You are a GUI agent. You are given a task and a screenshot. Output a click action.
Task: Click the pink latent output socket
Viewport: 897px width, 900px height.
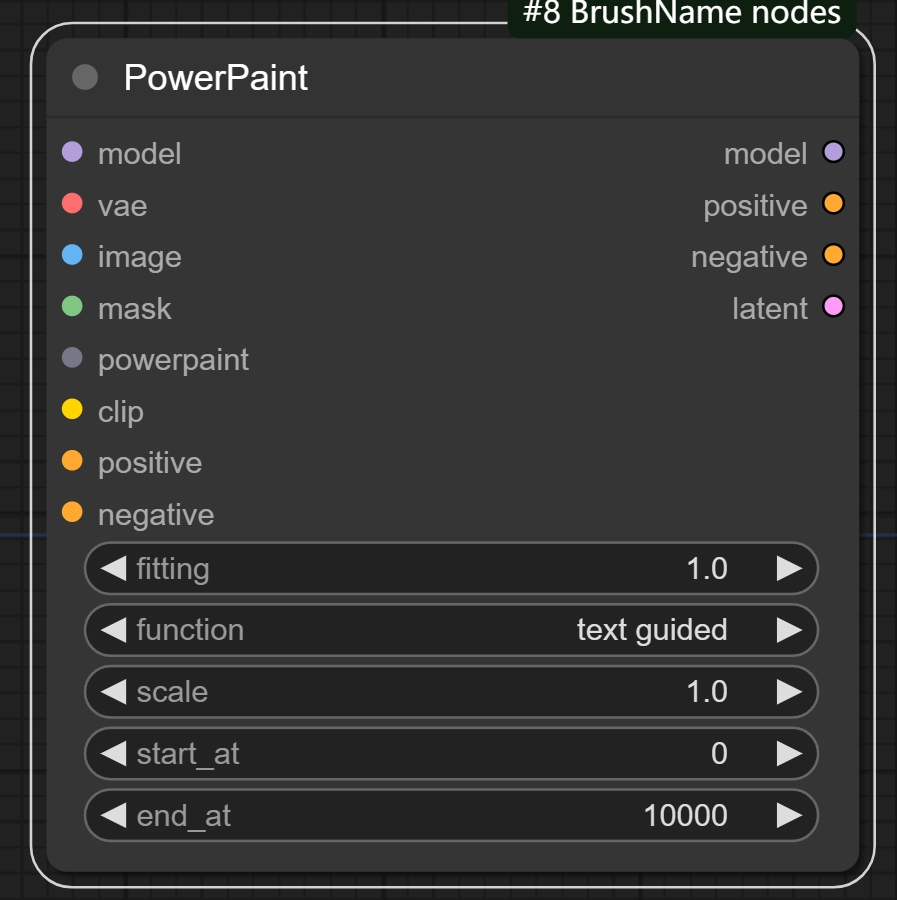[833, 307]
